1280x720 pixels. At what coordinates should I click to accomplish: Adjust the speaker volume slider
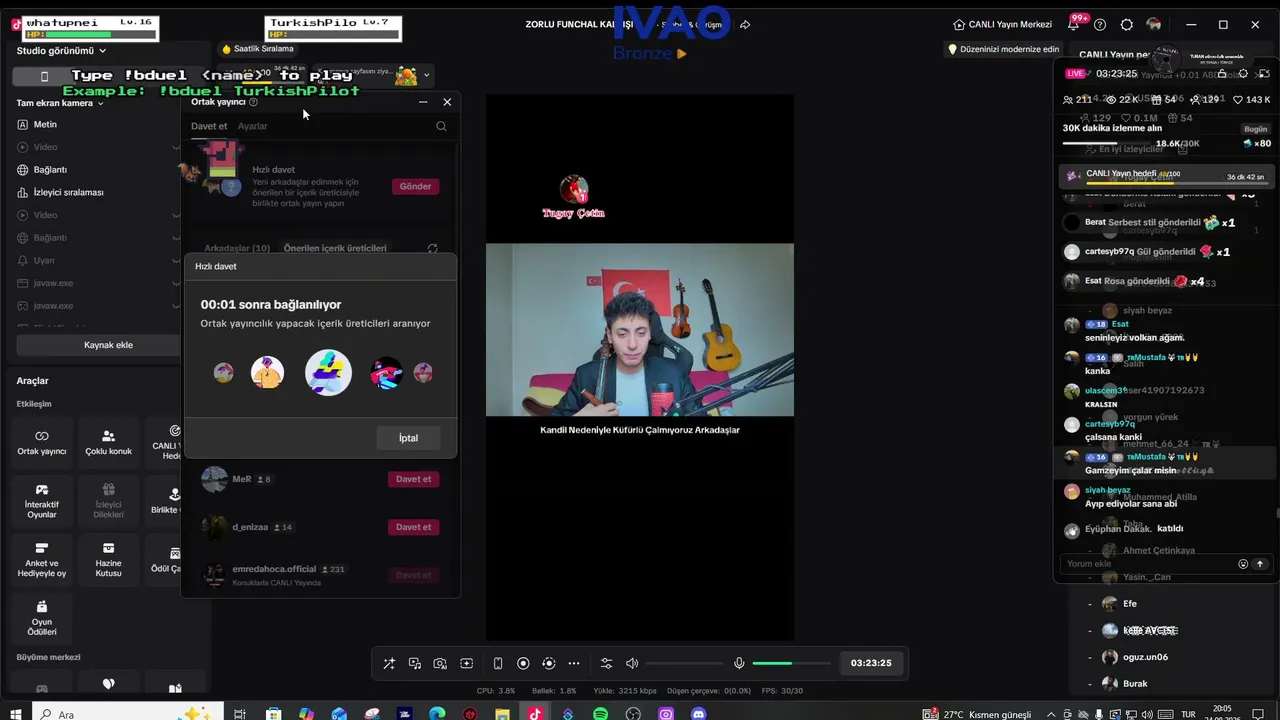[x=684, y=663]
